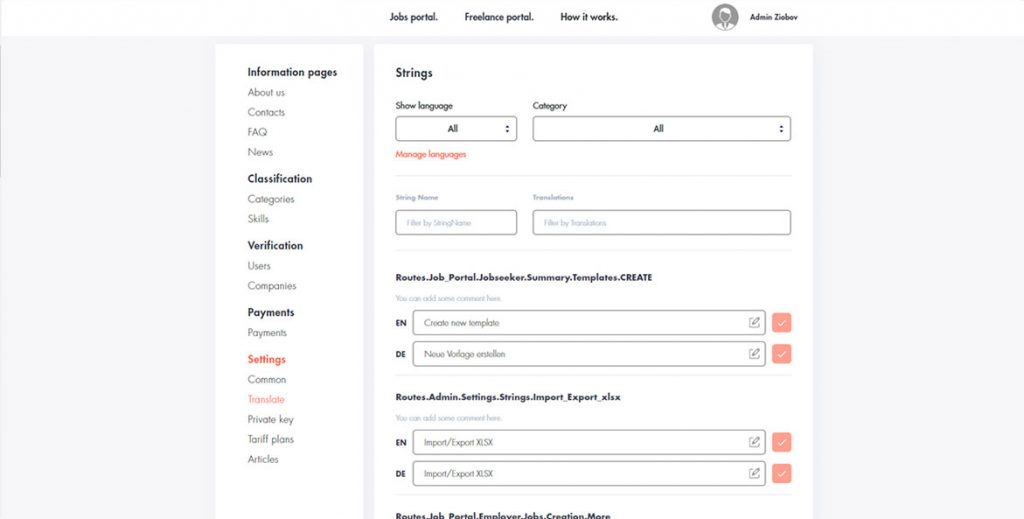This screenshot has height=519, width=1024.
Task: Confirm DE 'Neue Vorlage erstellen' with checkmark button
Action: click(x=782, y=354)
